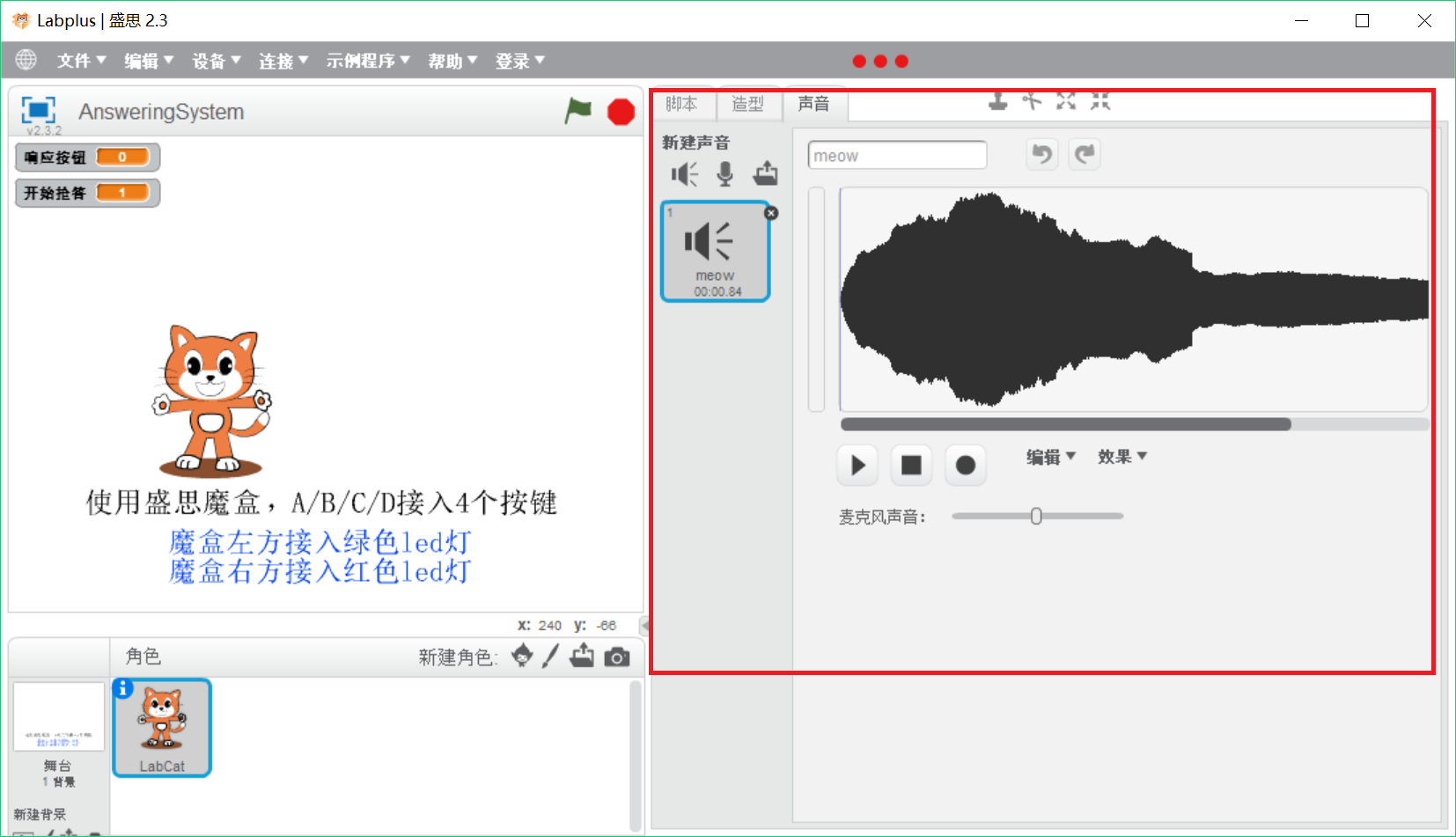Open sound editor 编辑 dropdown
The image size is (1456, 837).
[x=1051, y=457]
